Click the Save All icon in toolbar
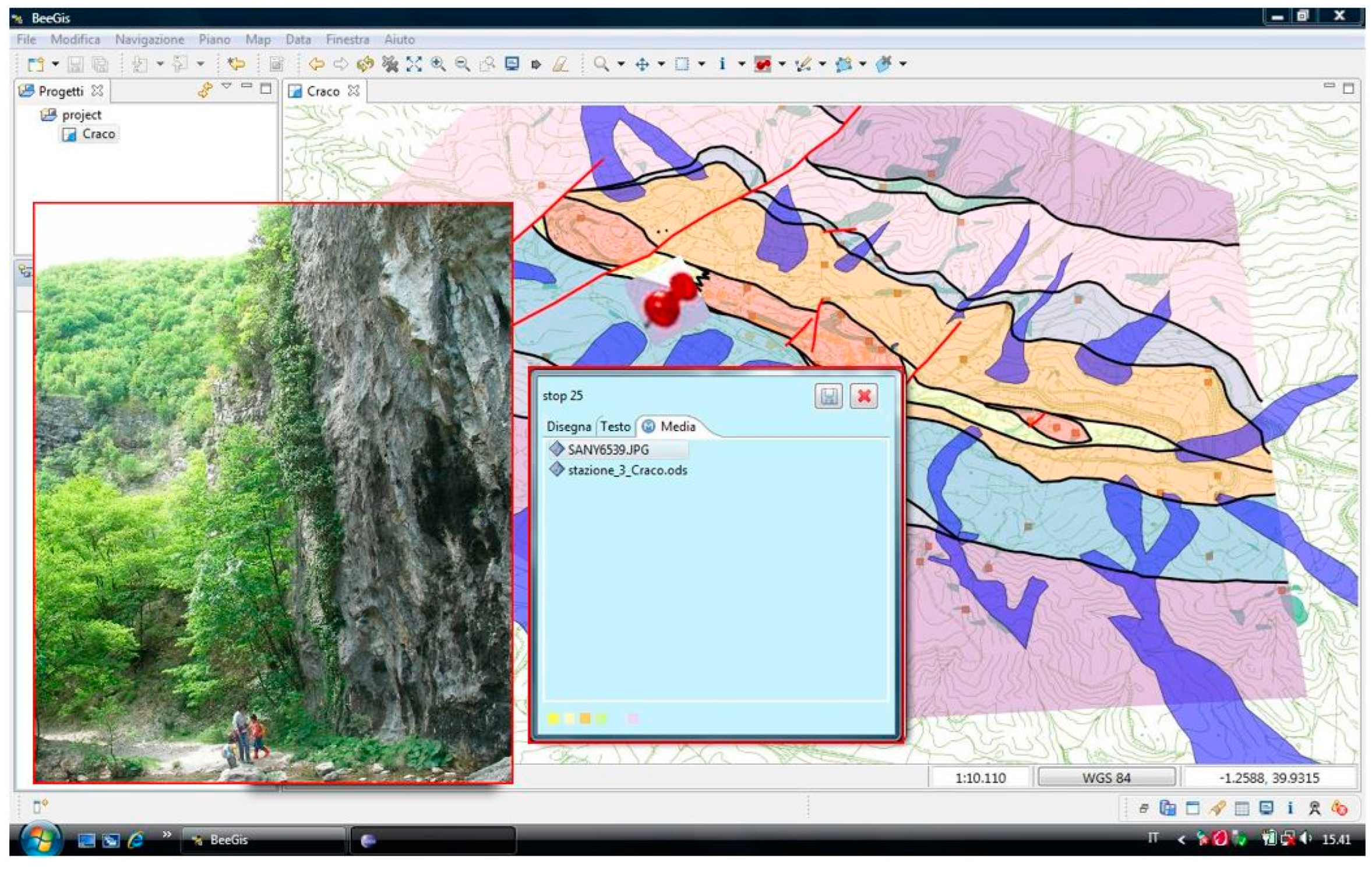This screenshot has height=872, width=1372. click(100, 64)
